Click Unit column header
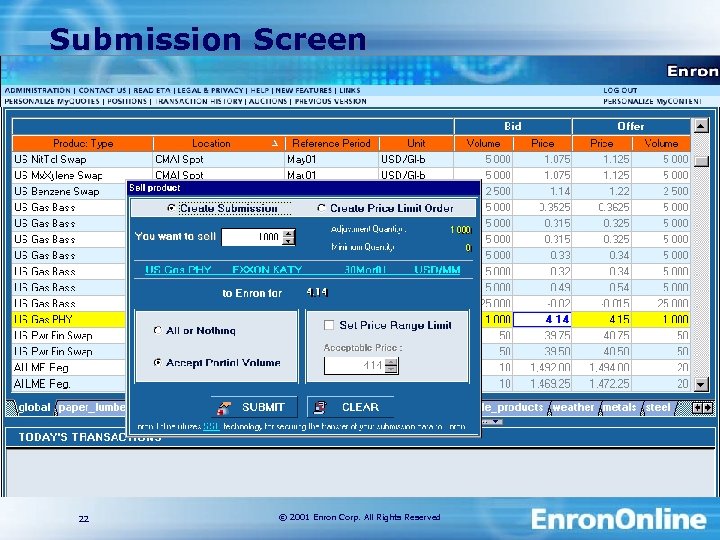This screenshot has width=720, height=540. (x=416, y=143)
